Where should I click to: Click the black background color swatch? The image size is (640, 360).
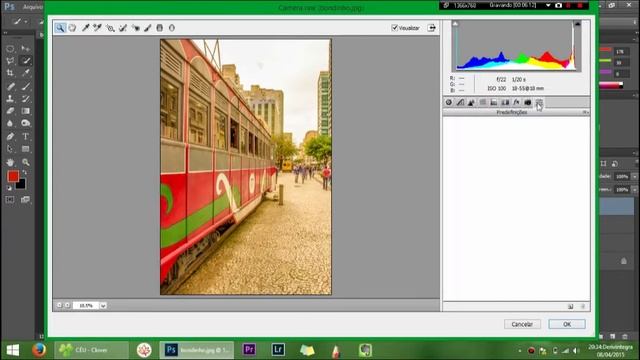(x=22, y=185)
